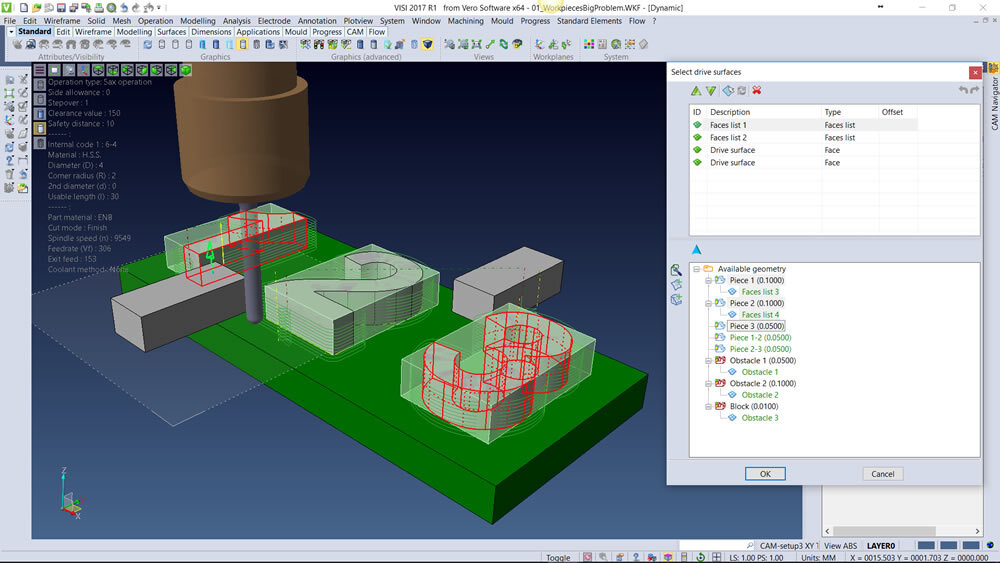Click the blue question-mark icon in the status bar
The image size is (1000, 563).
click(x=636, y=557)
